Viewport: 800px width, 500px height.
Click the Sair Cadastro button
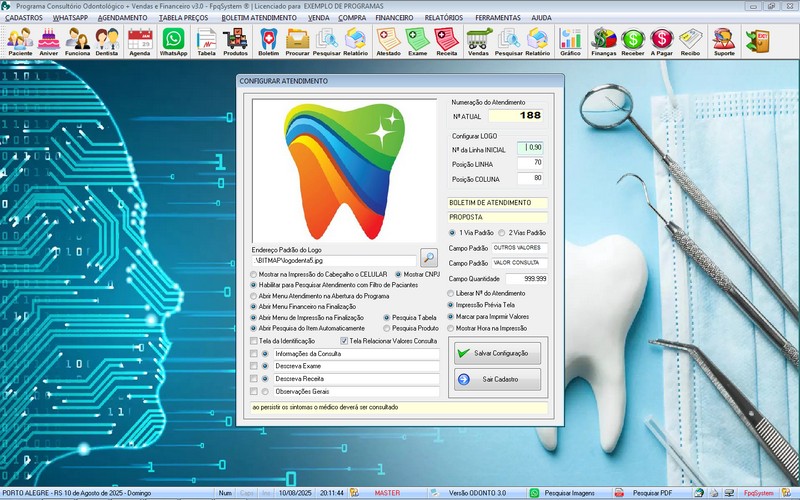pyautogui.click(x=497, y=379)
